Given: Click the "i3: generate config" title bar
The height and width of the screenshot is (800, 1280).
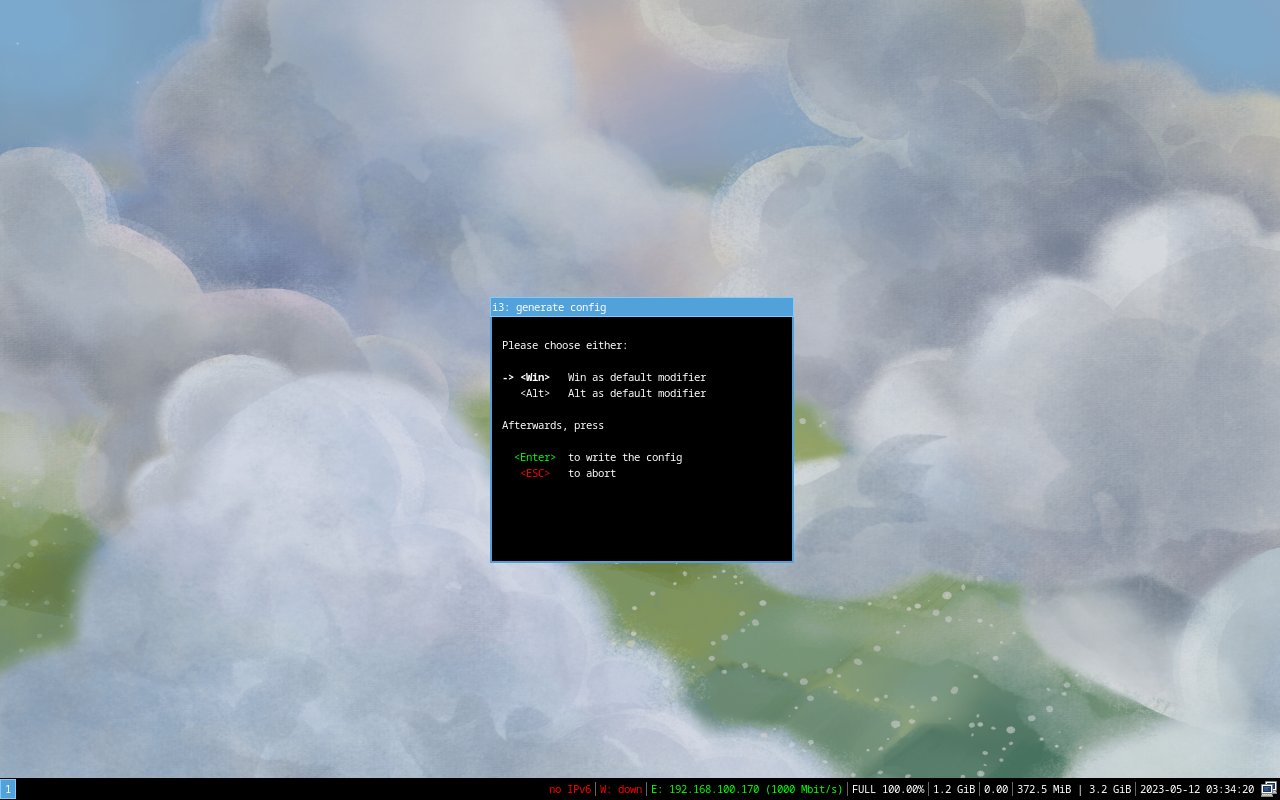Looking at the screenshot, I should coord(642,307).
